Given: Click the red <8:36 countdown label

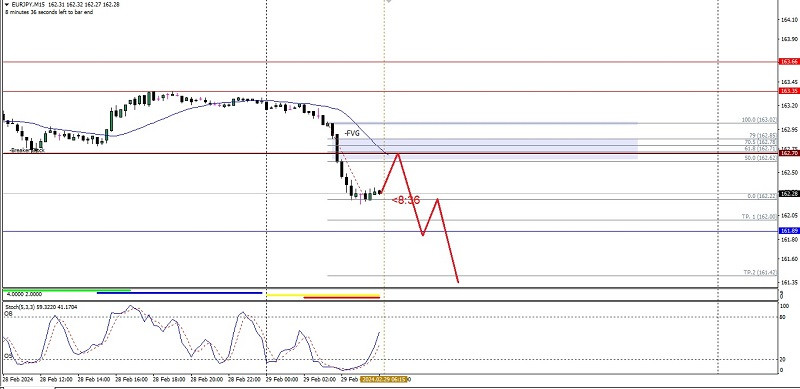Looking at the screenshot, I should (406, 200).
